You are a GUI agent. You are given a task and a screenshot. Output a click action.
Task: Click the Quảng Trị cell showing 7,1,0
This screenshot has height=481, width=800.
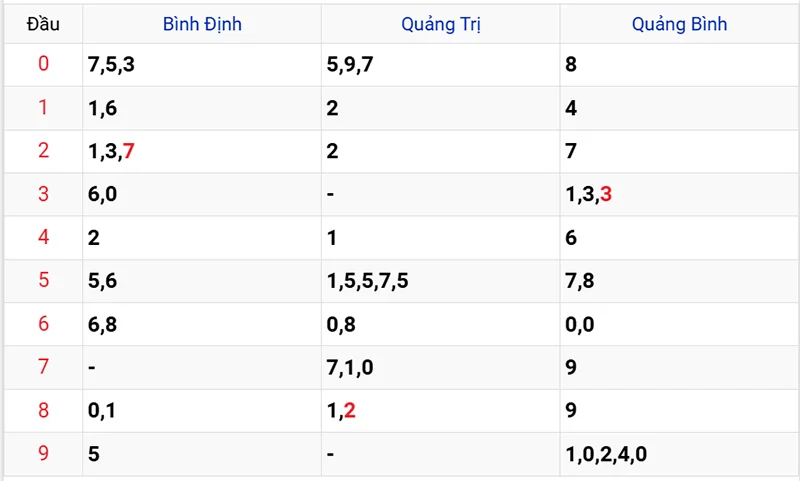[x=350, y=368]
